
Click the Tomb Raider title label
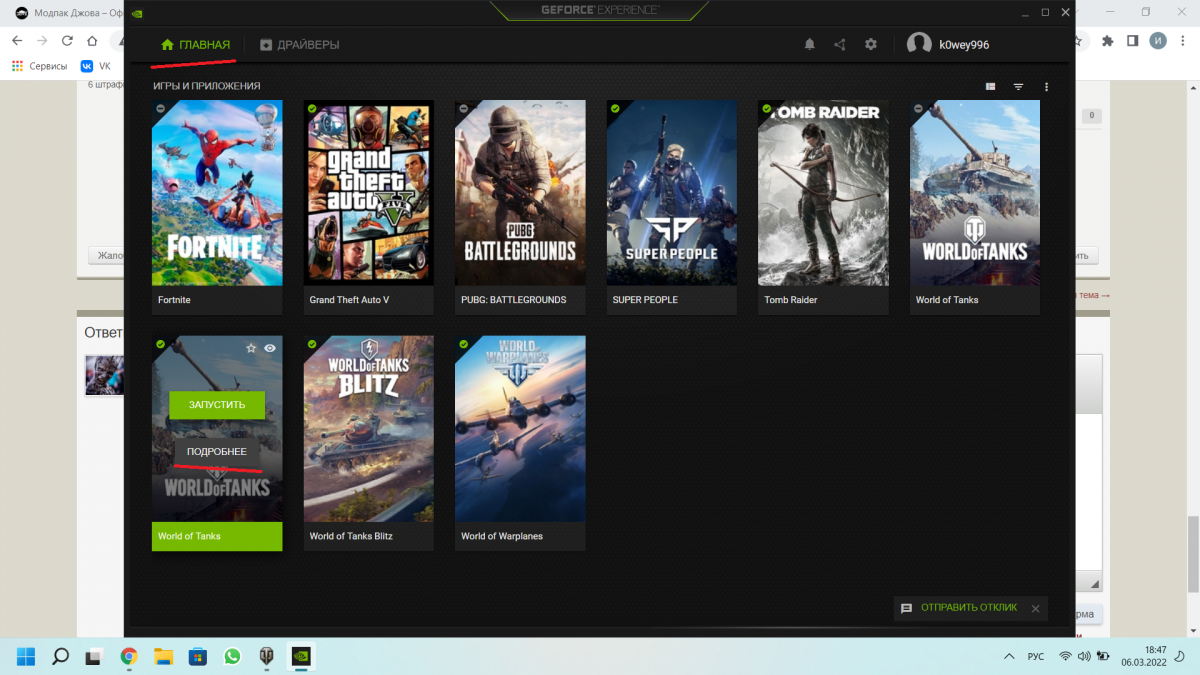(791, 300)
